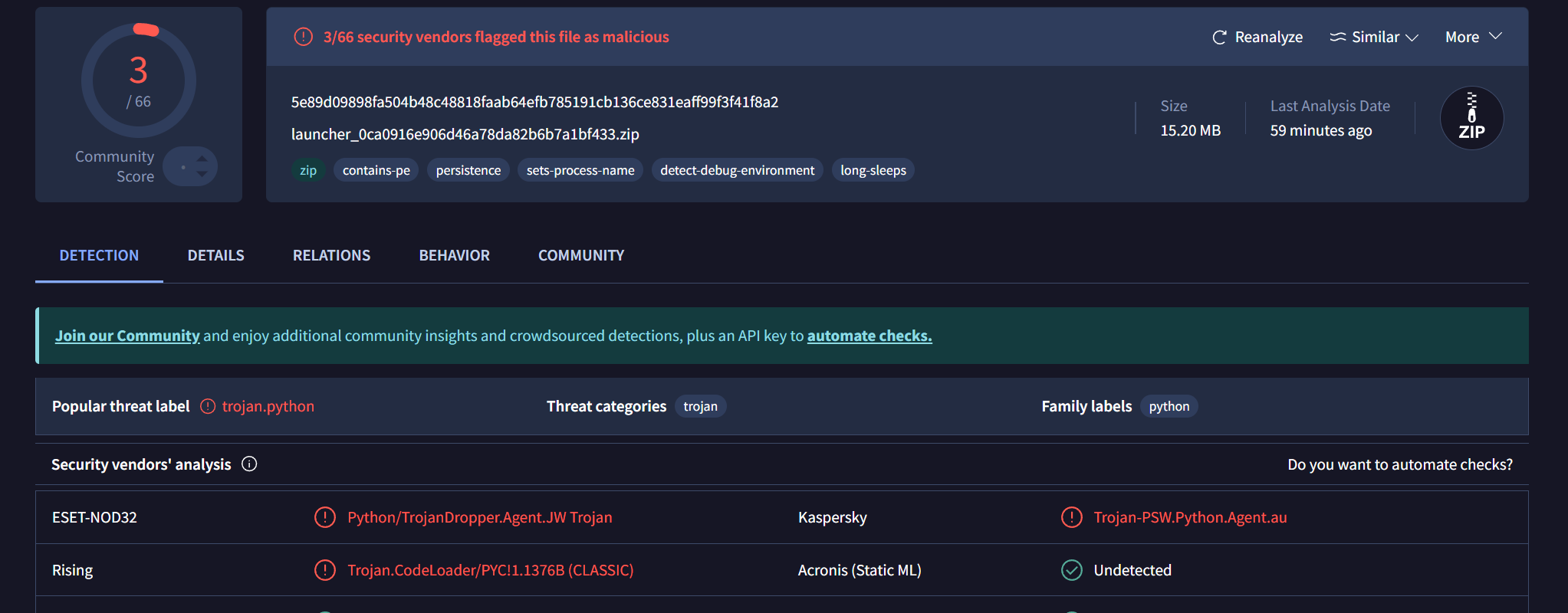Open the DETAILS tab

click(x=216, y=255)
